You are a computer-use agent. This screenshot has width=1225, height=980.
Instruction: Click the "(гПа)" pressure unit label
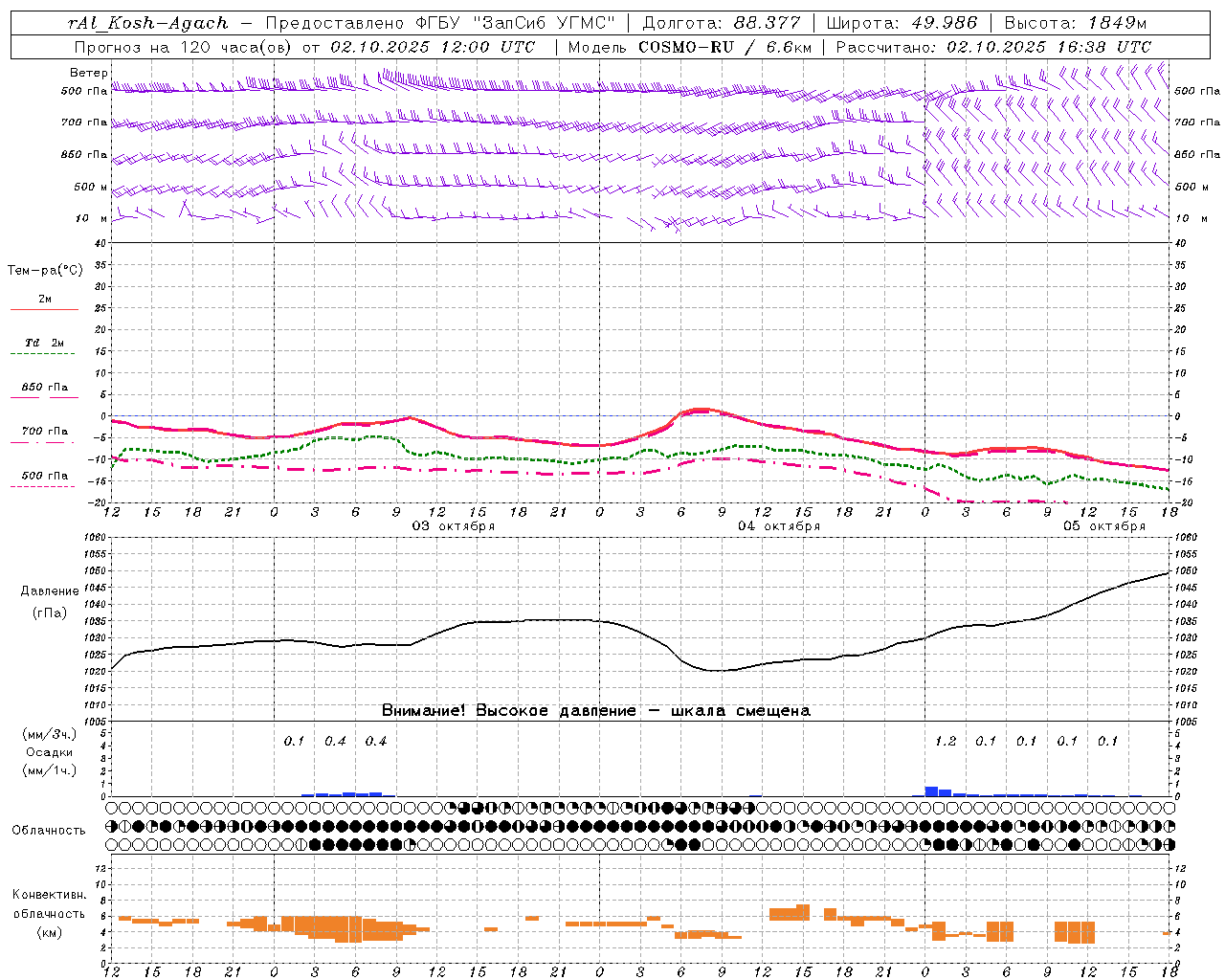pyautogui.click(x=50, y=613)
